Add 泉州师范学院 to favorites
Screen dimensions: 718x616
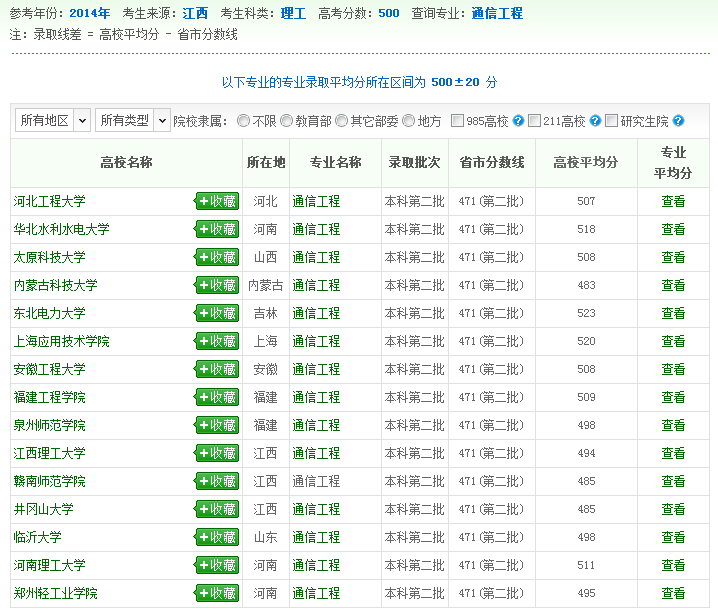tap(217, 425)
